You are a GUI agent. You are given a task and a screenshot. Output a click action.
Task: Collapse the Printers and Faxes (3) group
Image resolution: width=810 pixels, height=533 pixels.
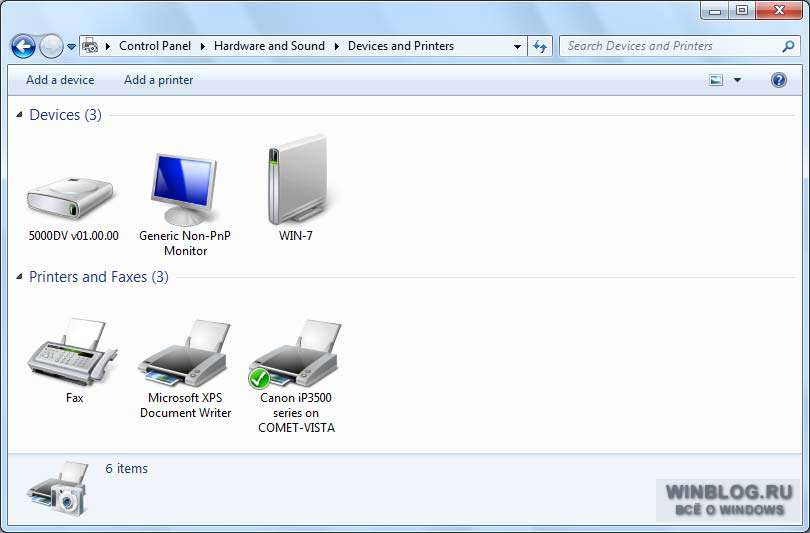tap(19, 276)
